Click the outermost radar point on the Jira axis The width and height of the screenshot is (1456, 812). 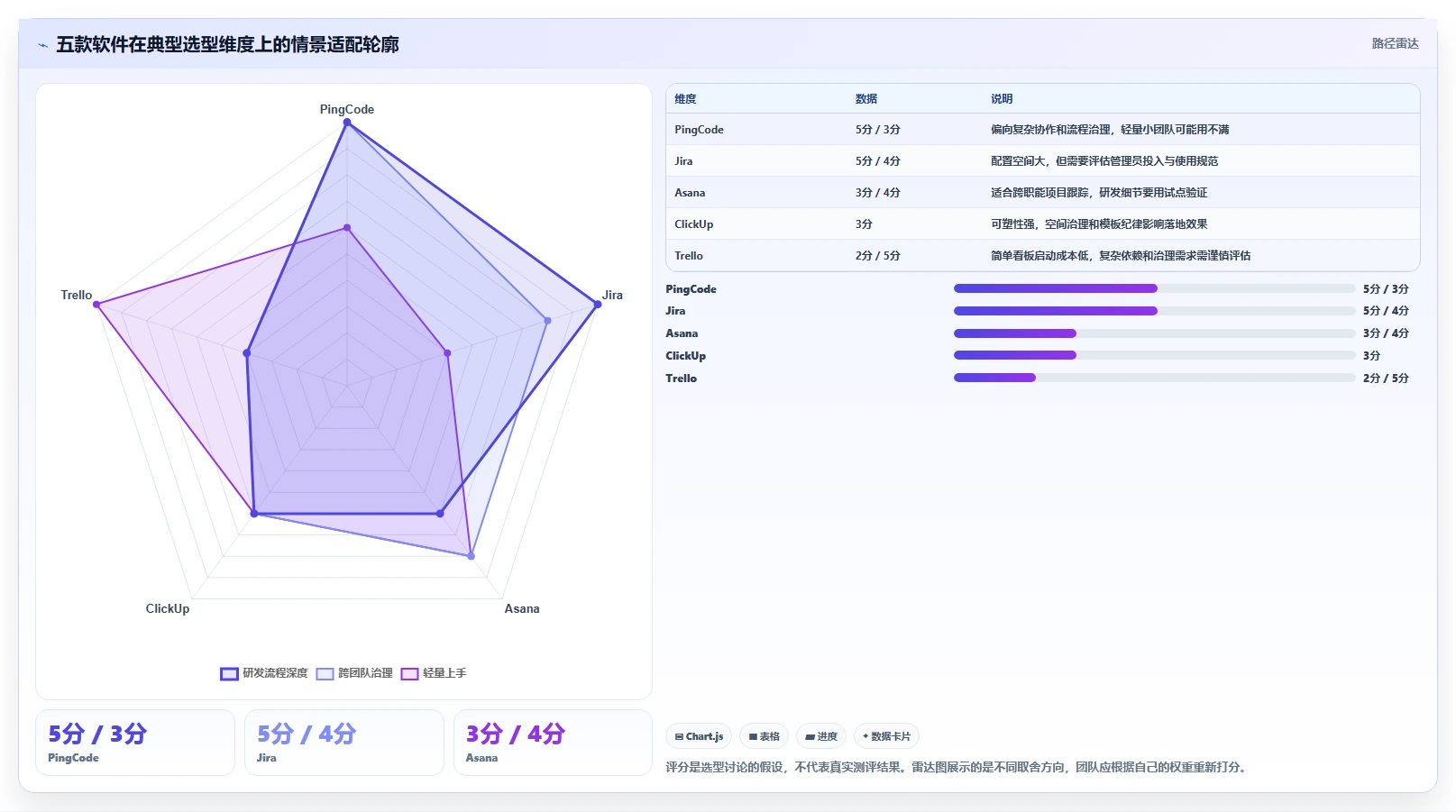click(597, 305)
